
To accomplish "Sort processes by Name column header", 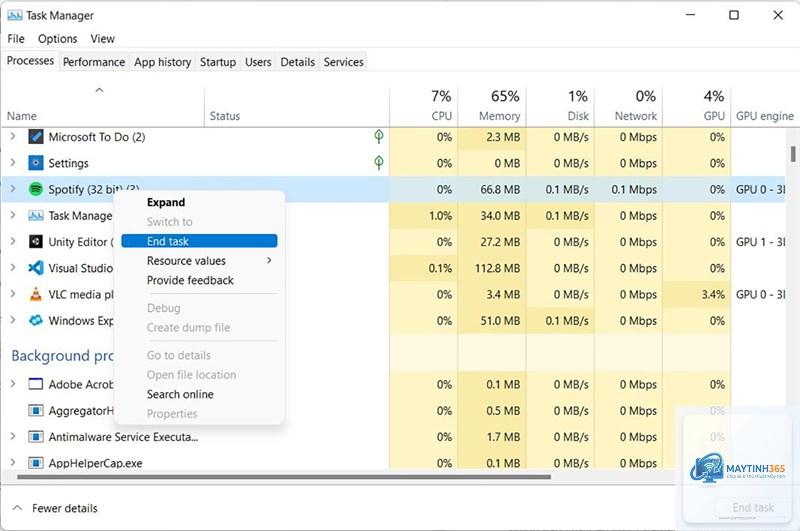I will pos(103,106).
